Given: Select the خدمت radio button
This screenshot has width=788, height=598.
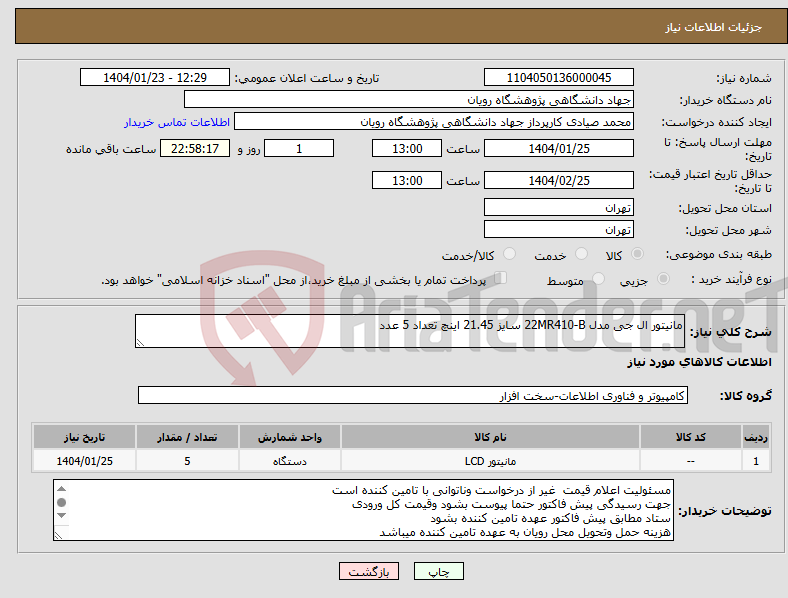Looking at the screenshot, I should pyautogui.click(x=581, y=254).
